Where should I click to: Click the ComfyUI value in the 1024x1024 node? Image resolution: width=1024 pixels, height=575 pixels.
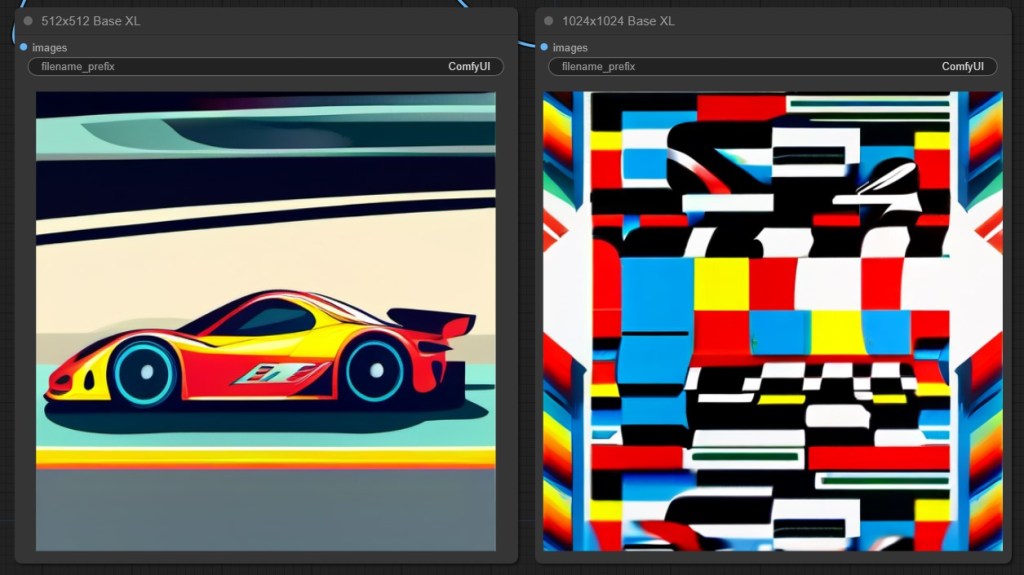pos(965,67)
